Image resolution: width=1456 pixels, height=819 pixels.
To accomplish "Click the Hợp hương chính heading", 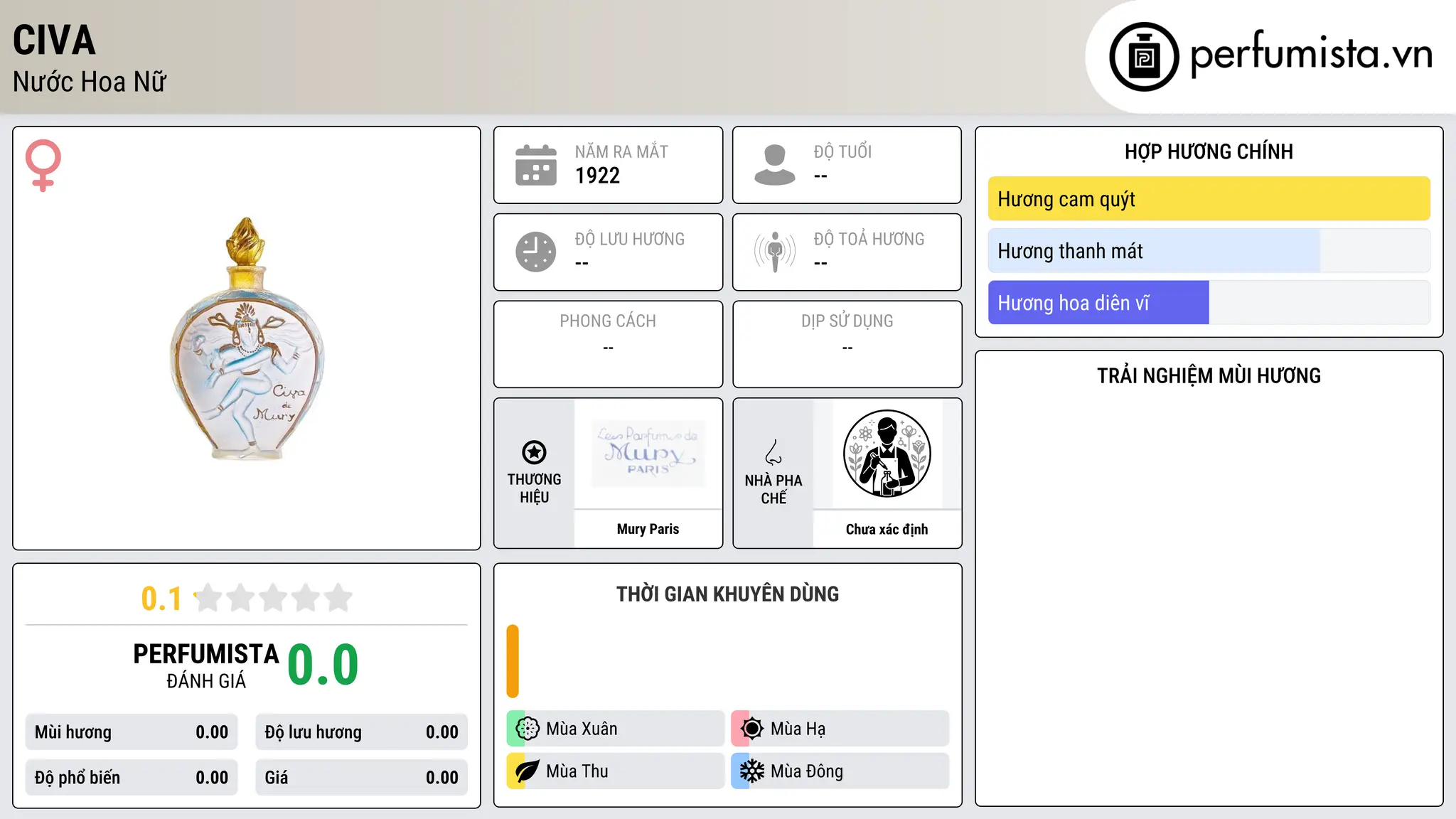I will tap(1209, 151).
